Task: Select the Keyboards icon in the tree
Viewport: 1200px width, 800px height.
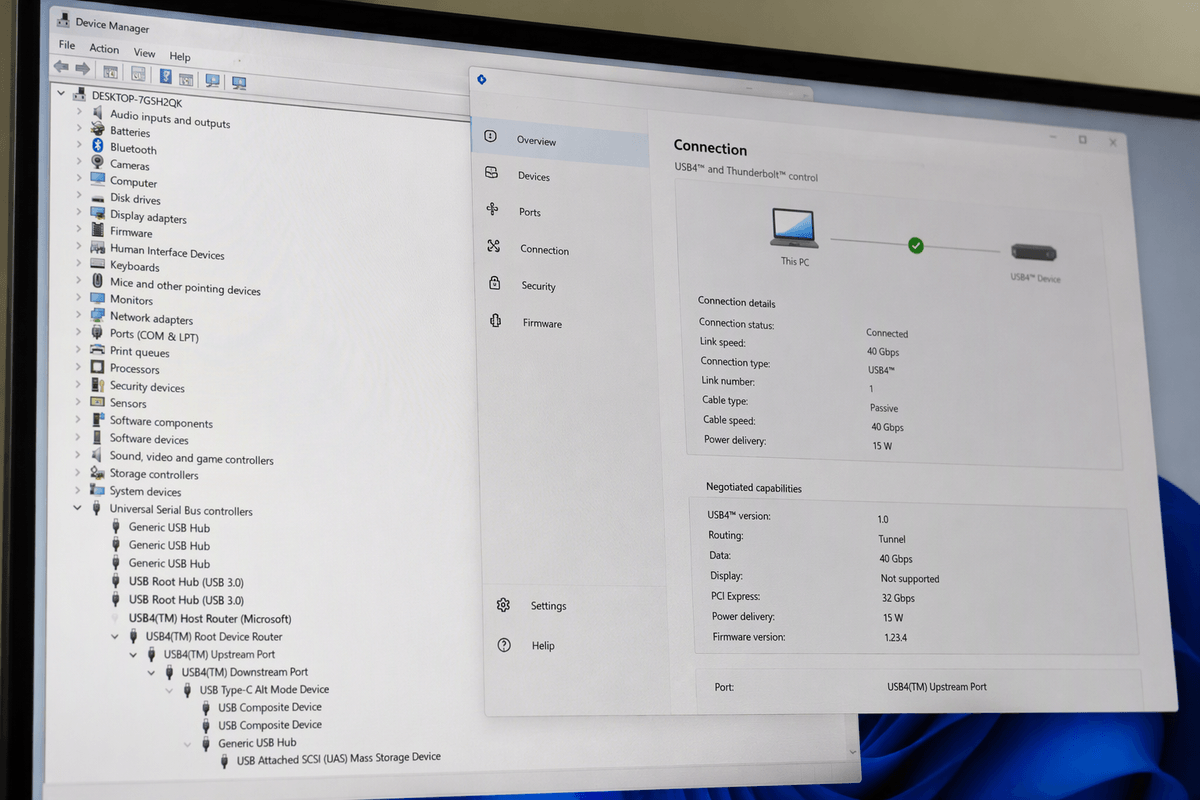Action: click(x=97, y=265)
